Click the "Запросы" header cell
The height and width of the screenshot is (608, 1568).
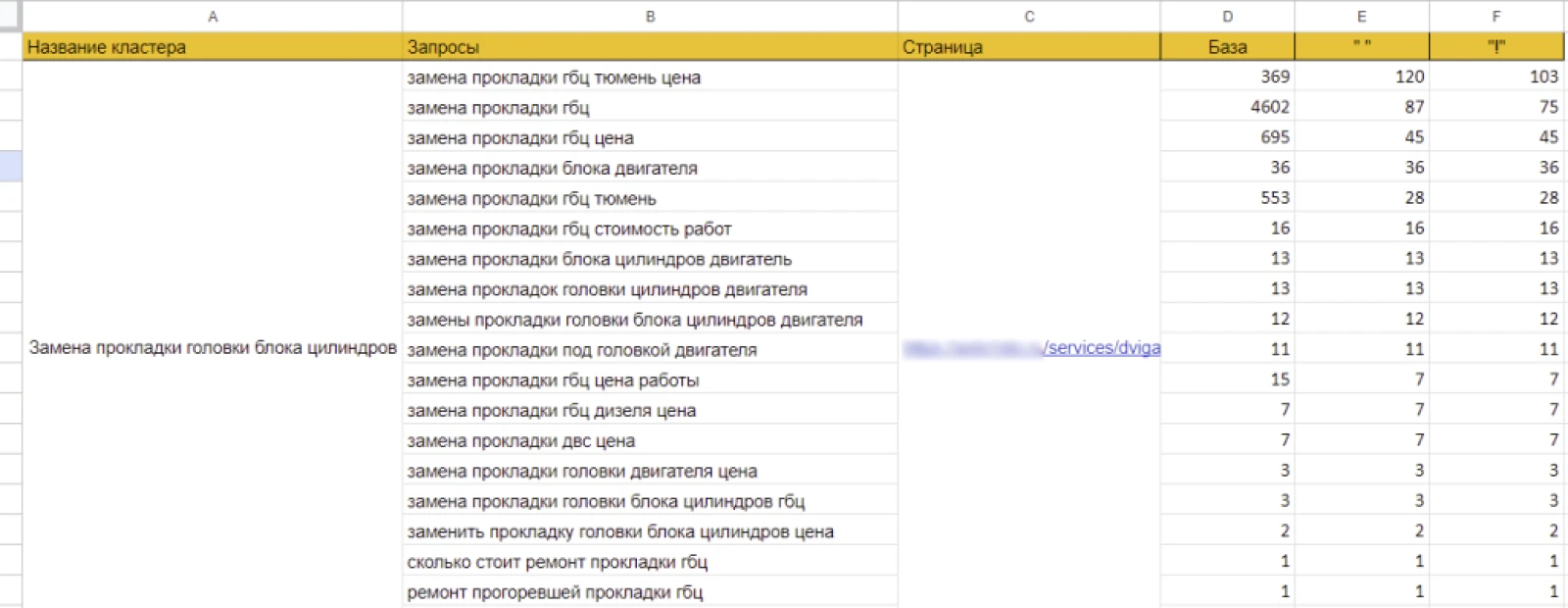tap(650, 46)
